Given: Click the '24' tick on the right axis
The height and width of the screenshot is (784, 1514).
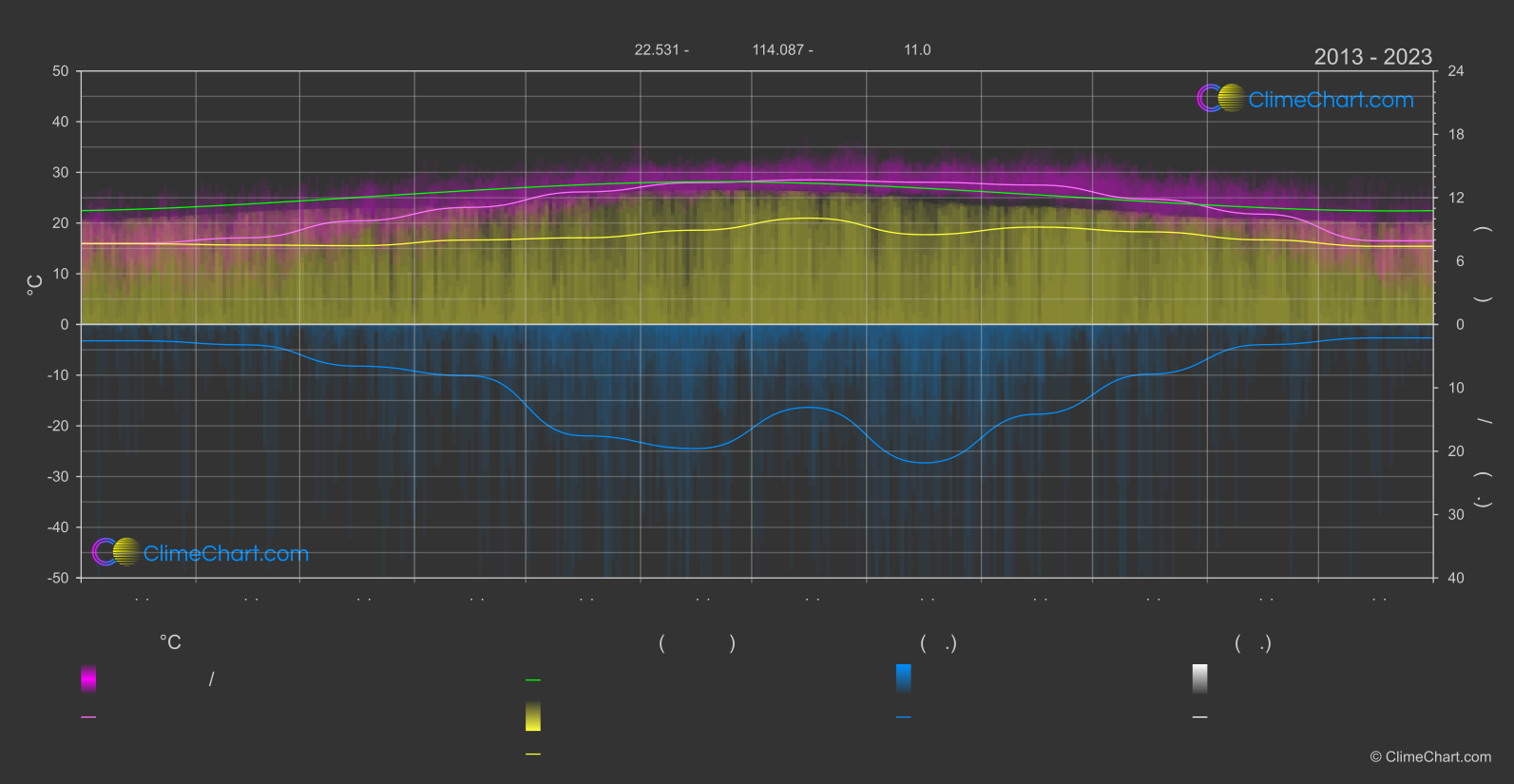Looking at the screenshot, I should [1456, 71].
